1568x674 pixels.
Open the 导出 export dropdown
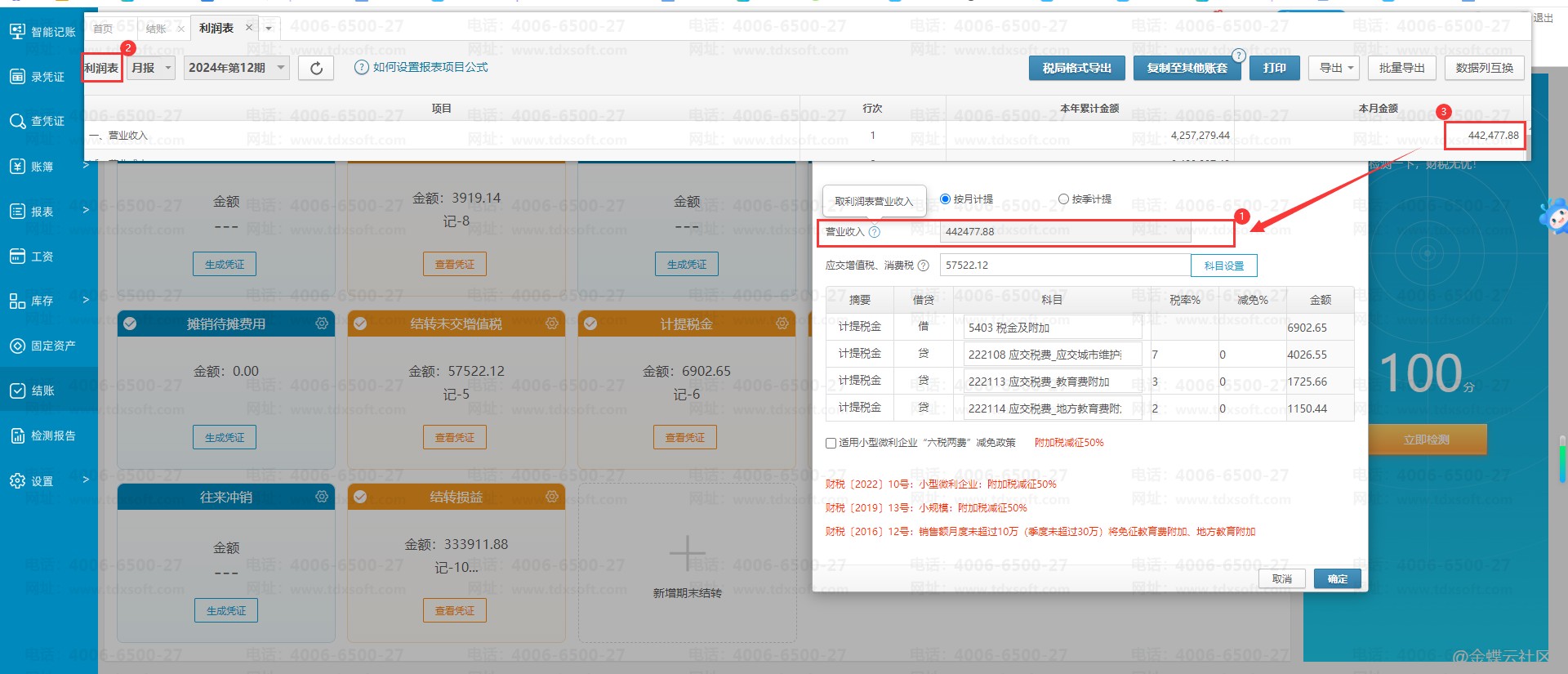[x=1333, y=68]
